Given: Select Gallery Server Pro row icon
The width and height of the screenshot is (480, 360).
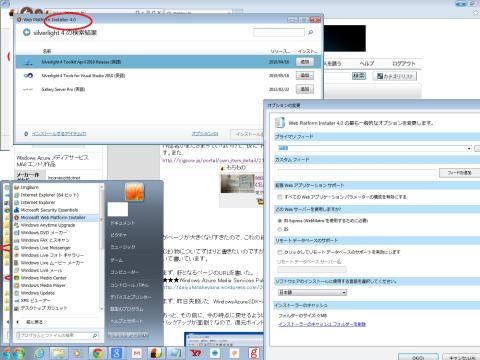Looking at the screenshot, I should pos(28,89).
